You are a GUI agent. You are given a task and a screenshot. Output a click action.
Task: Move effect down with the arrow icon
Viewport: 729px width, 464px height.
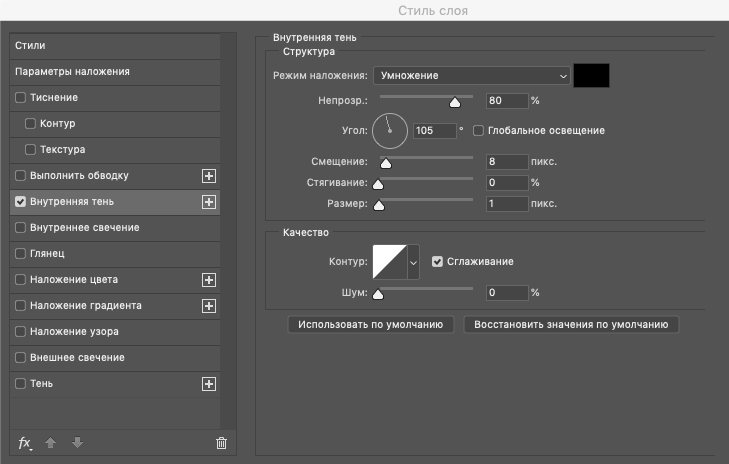pos(77,443)
